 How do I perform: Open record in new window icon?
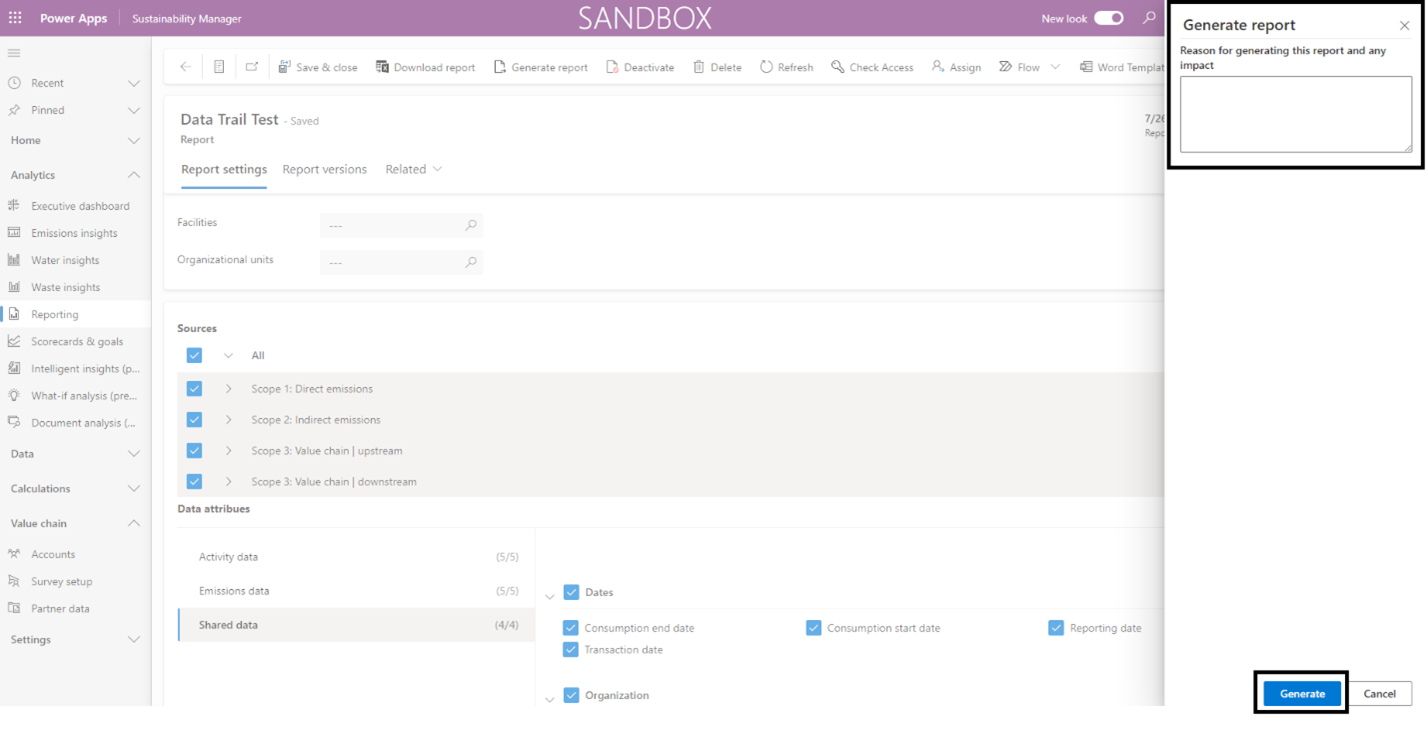[x=252, y=67]
